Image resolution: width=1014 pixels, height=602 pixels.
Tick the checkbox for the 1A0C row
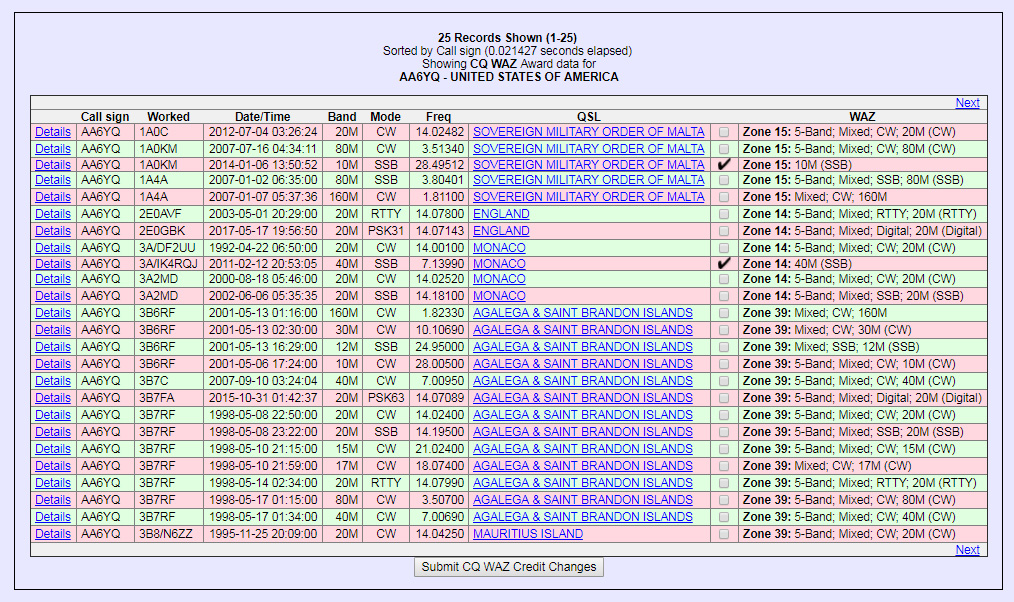[724, 132]
